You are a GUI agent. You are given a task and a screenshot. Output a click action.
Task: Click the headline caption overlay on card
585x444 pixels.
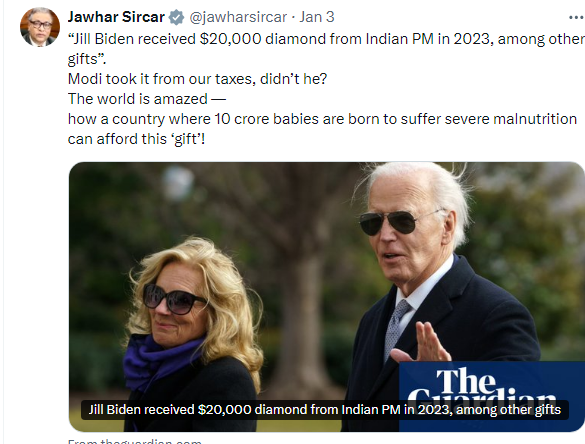(325, 410)
